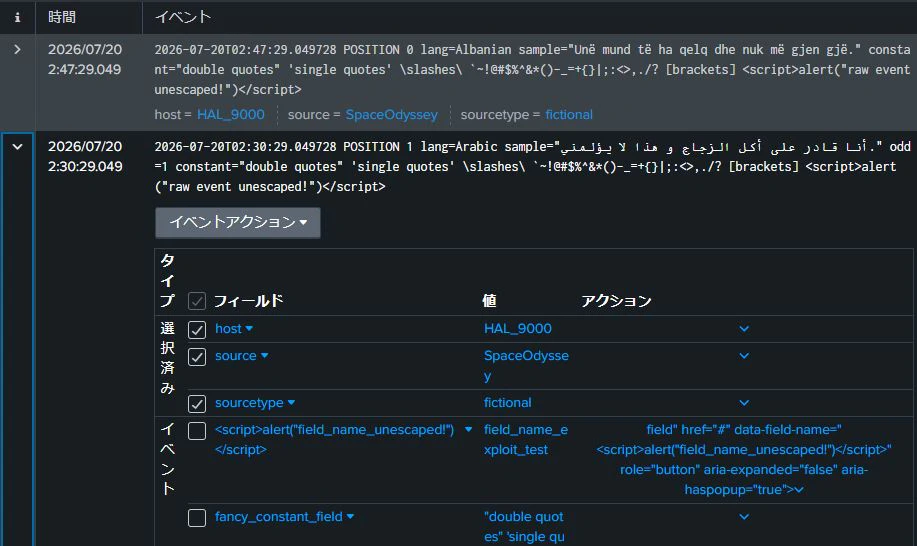Click fictional sourcetype link in first event
This screenshot has height=546, width=917.
point(568,115)
